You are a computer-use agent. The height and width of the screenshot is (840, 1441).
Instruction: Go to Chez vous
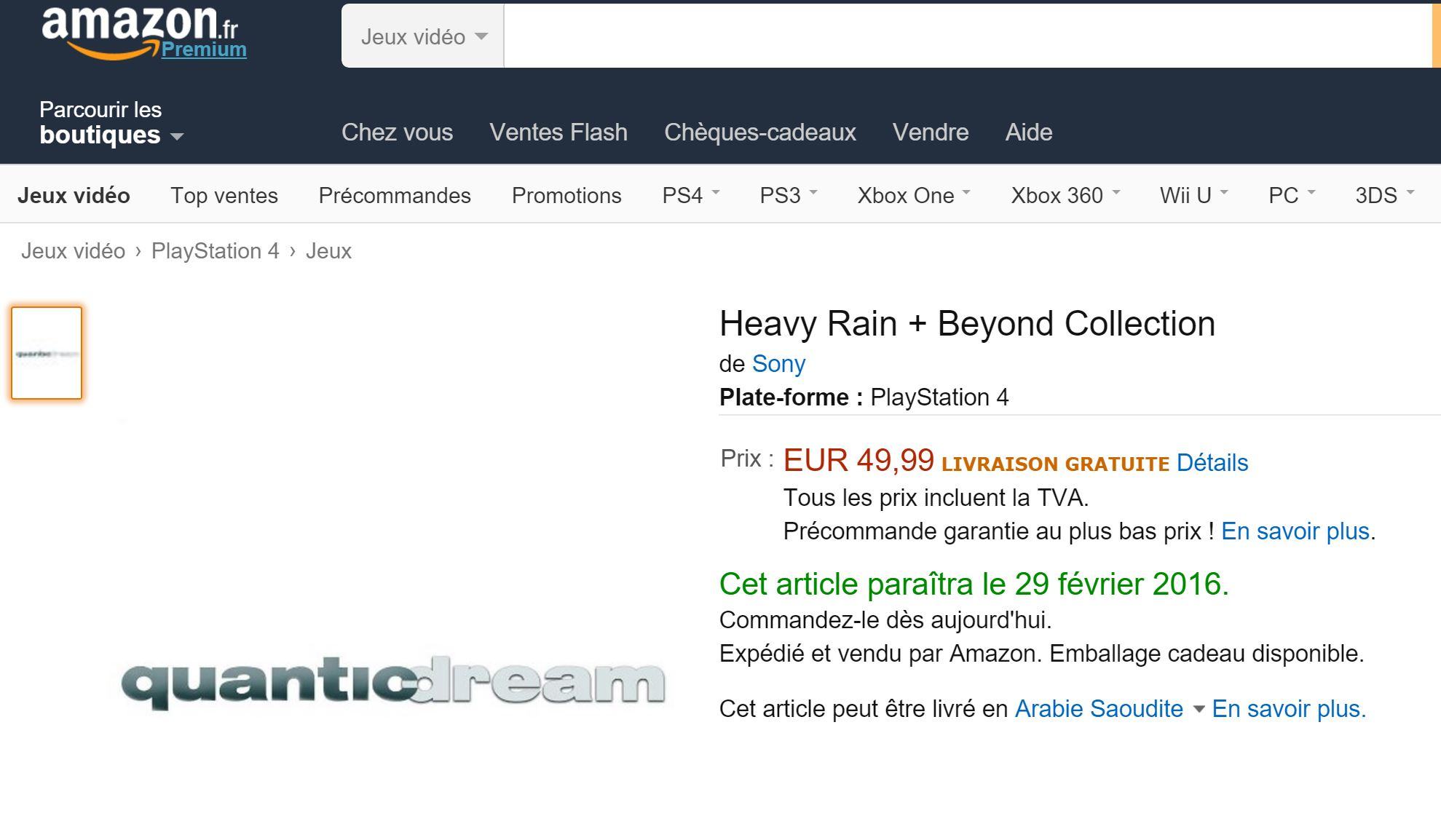tap(397, 132)
